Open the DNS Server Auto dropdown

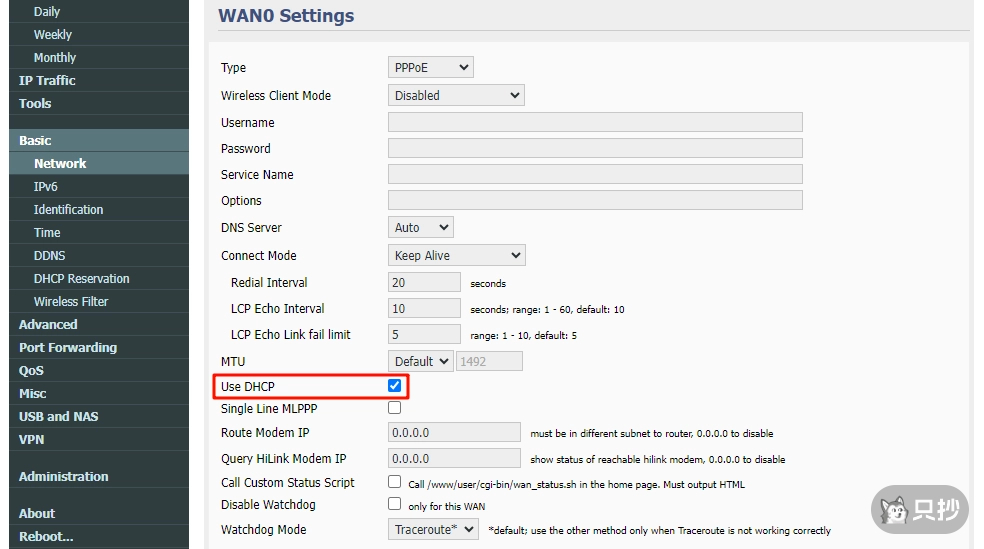tap(420, 227)
